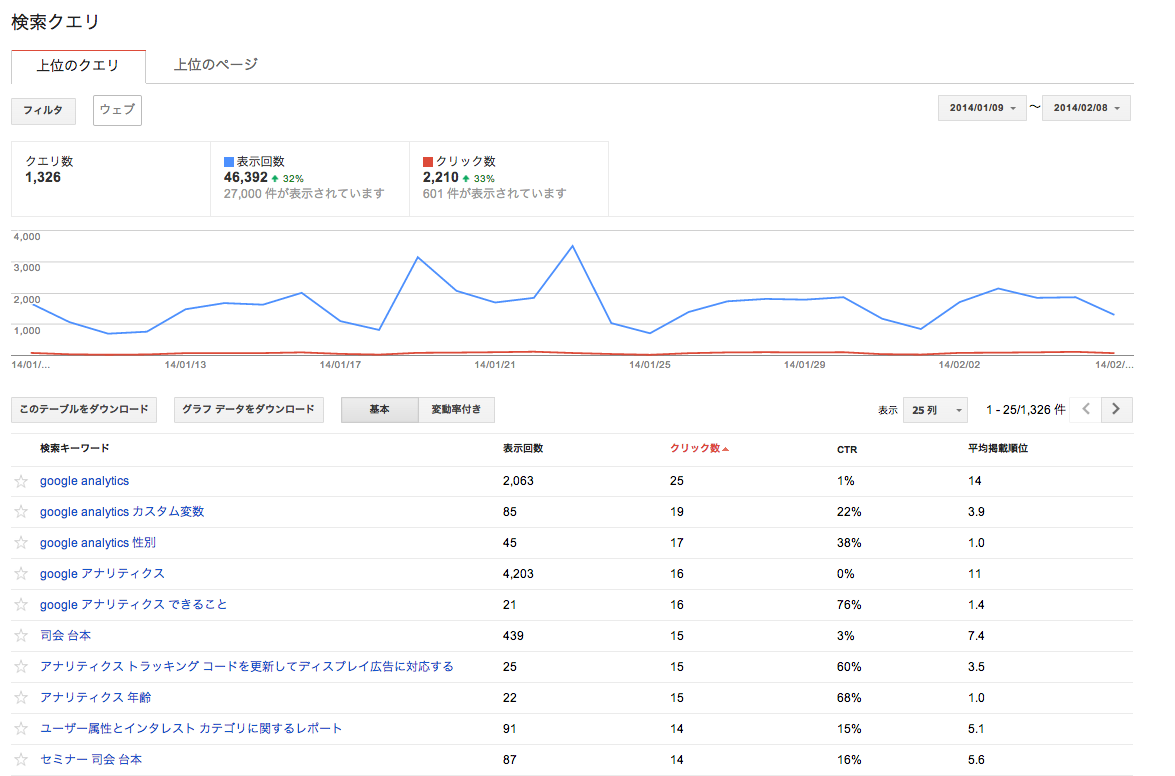Star the "司会 台本" keyword row
1175x776 pixels.
(x=21, y=636)
